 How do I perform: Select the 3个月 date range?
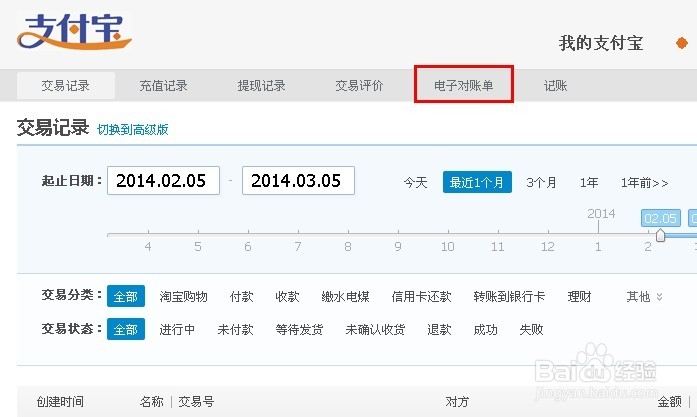pos(541,183)
